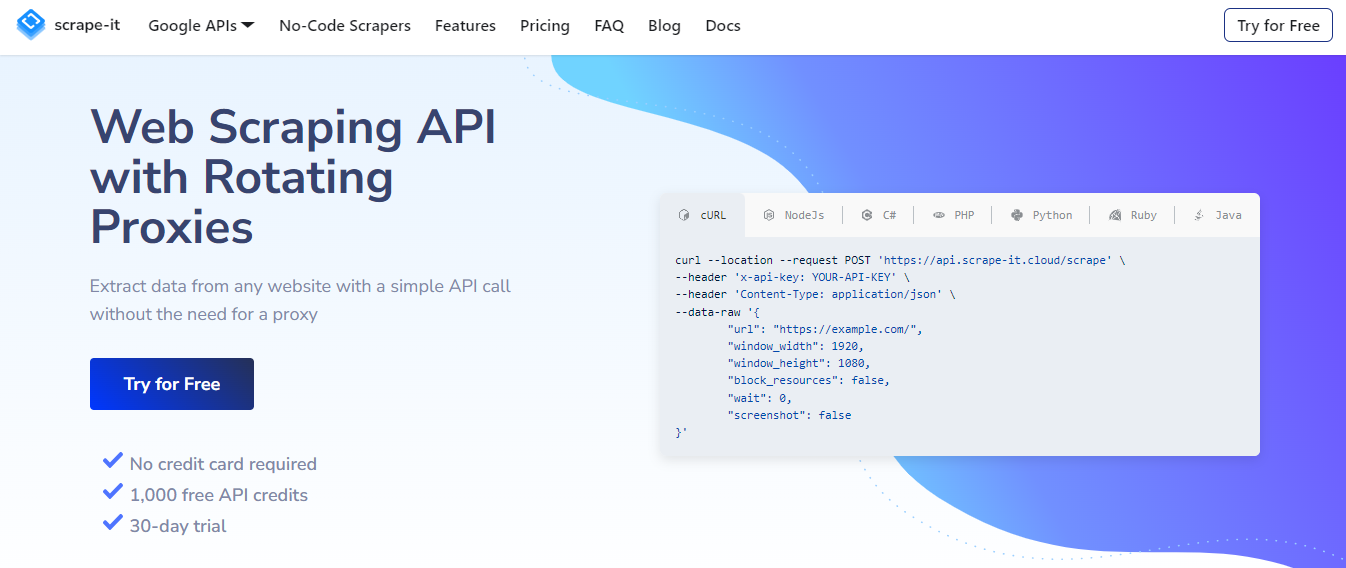Click the 'Extract data from any website' subtitle
1346x568 pixels.
(x=300, y=300)
